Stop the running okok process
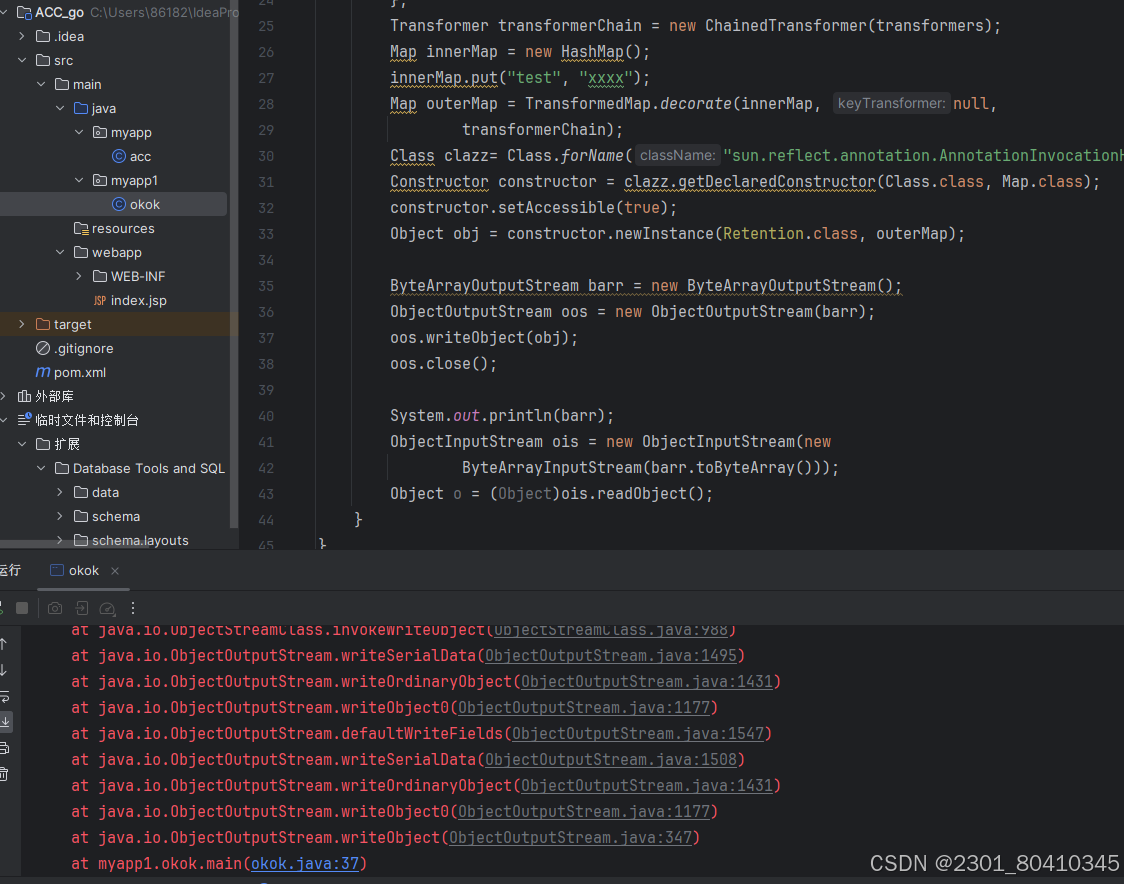Image resolution: width=1124 pixels, height=884 pixels. pyautogui.click(x=22, y=608)
